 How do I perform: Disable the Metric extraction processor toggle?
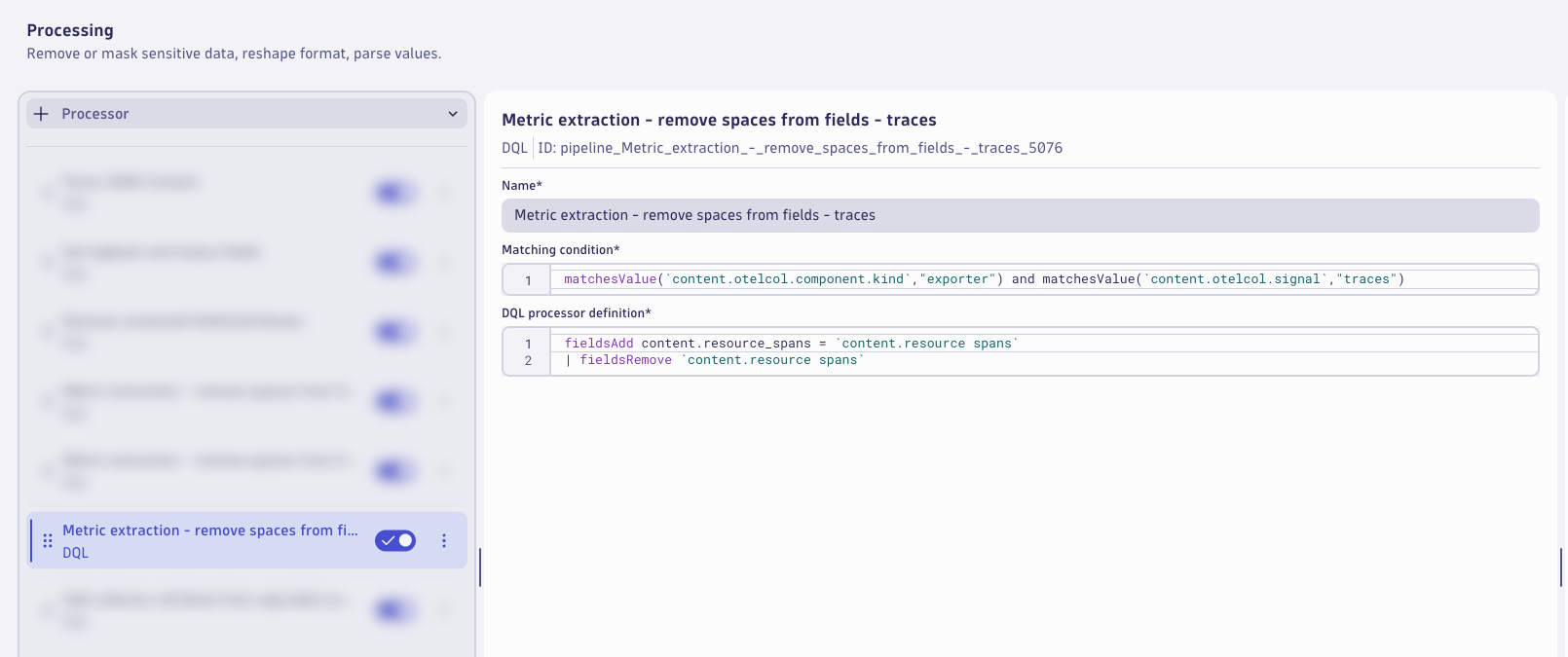pyautogui.click(x=395, y=540)
